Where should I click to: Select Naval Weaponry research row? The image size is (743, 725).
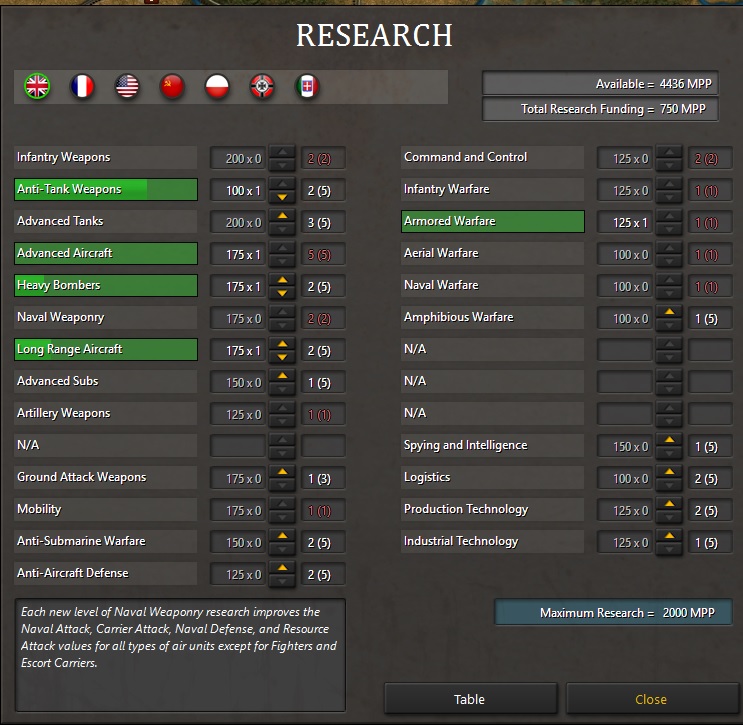[105, 317]
